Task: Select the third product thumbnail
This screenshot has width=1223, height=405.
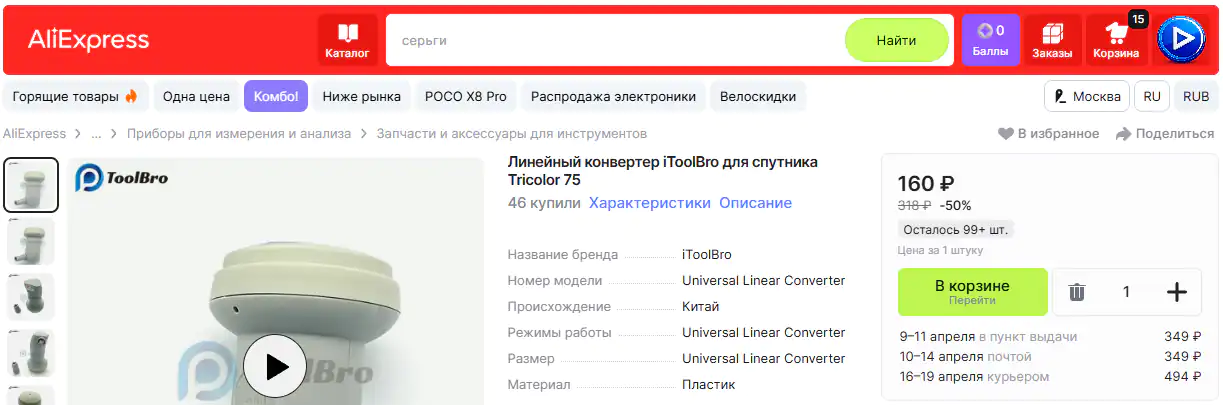Action: [31, 297]
